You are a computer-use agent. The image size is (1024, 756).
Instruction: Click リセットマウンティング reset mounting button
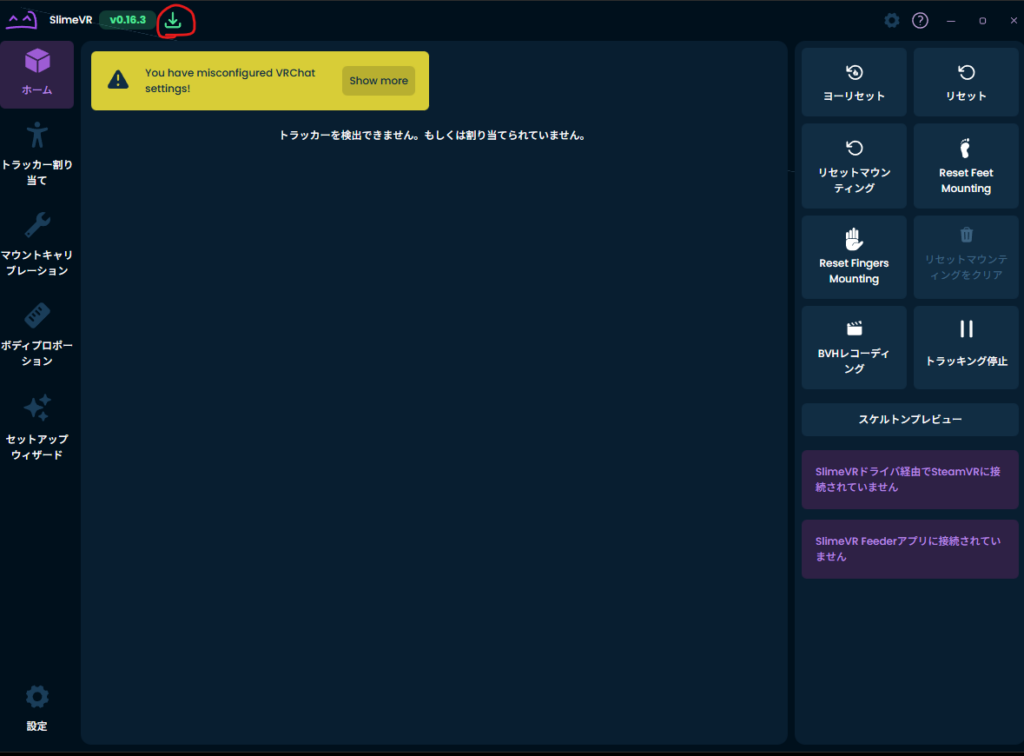click(x=854, y=165)
